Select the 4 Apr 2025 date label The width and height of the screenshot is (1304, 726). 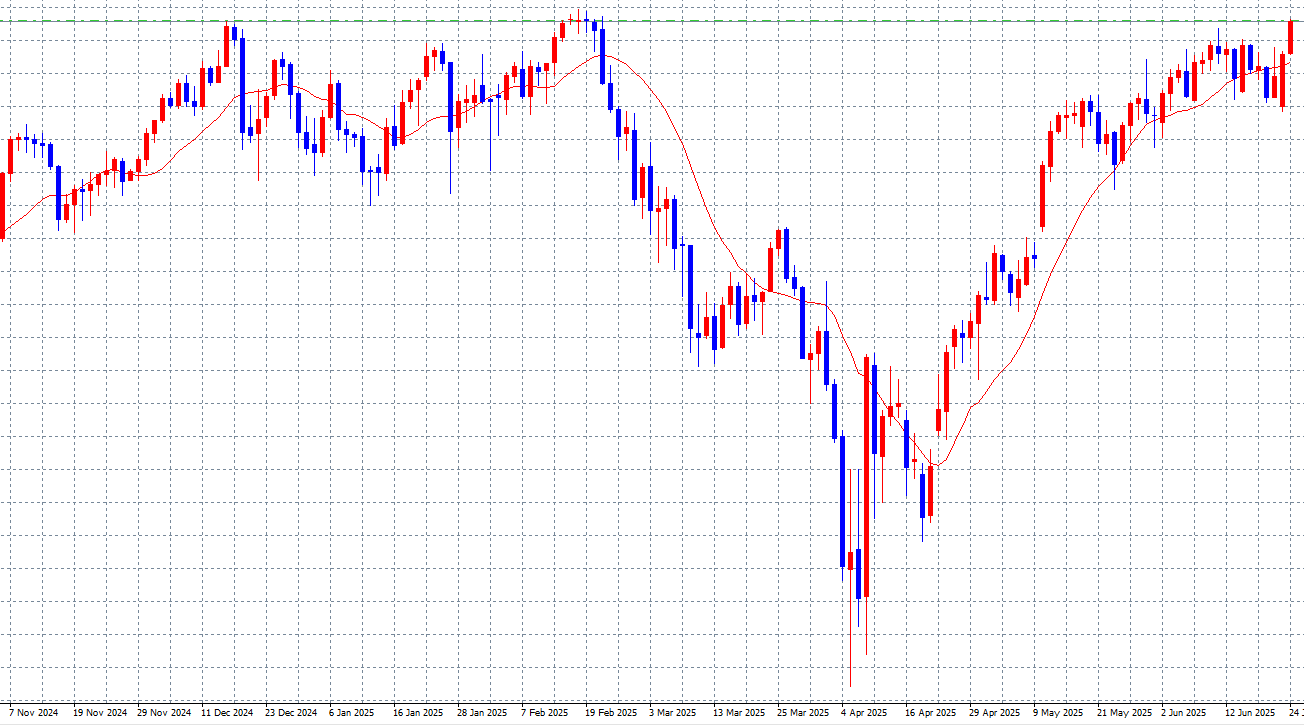(864, 713)
